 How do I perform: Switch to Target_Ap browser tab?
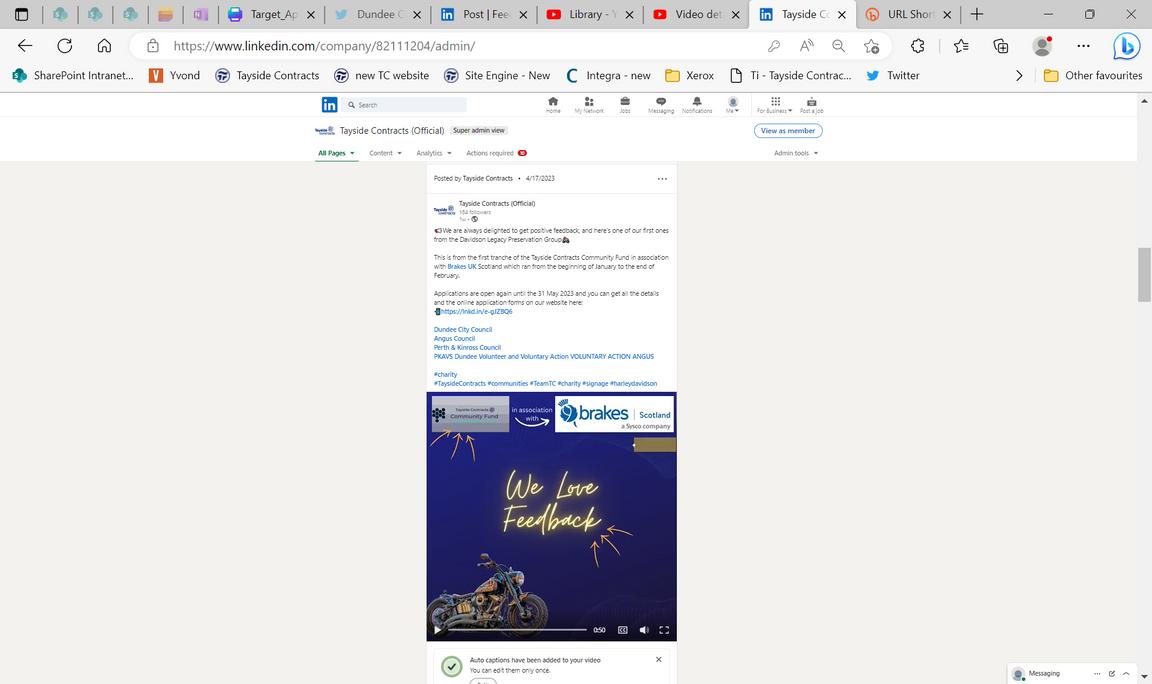[271, 14]
